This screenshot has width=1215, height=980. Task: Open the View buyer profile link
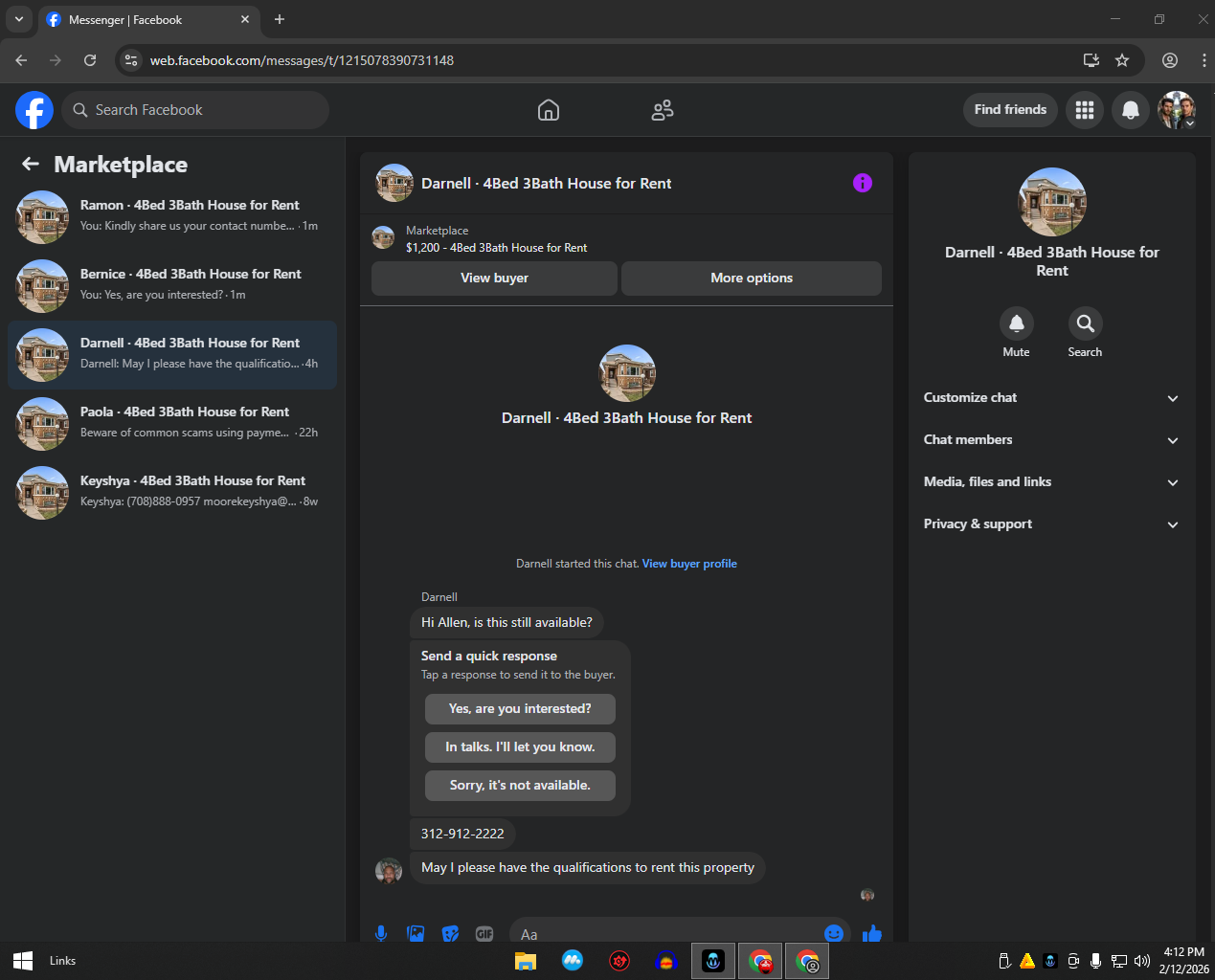689,564
